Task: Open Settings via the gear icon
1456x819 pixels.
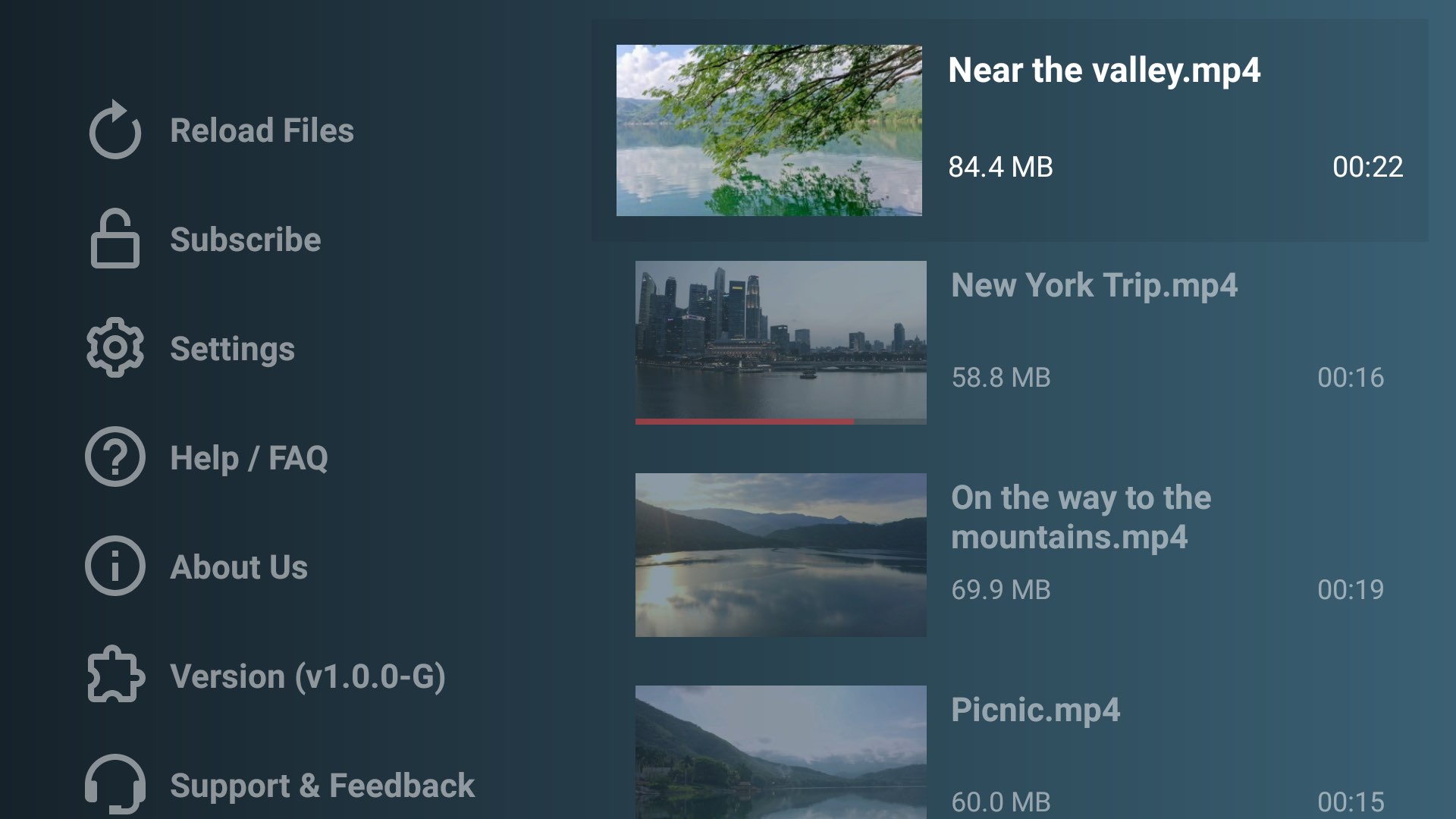Action: click(115, 349)
